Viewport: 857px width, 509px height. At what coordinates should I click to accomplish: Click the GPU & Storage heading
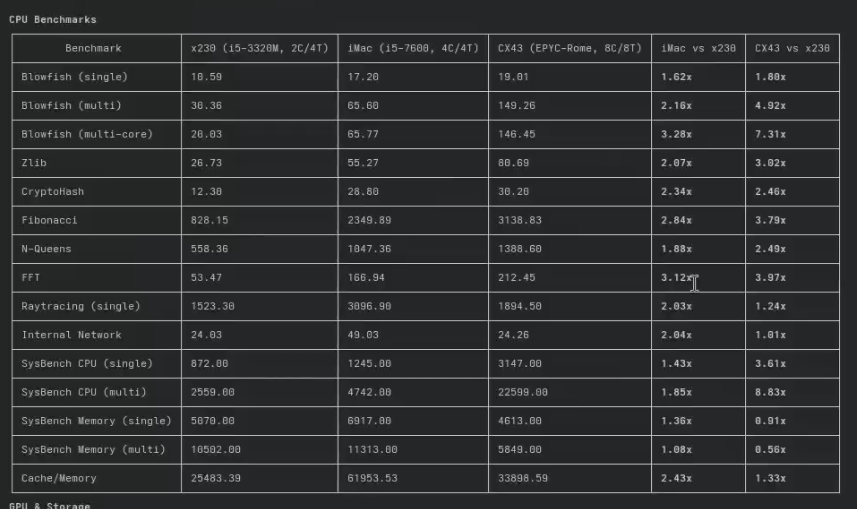tap(50, 505)
